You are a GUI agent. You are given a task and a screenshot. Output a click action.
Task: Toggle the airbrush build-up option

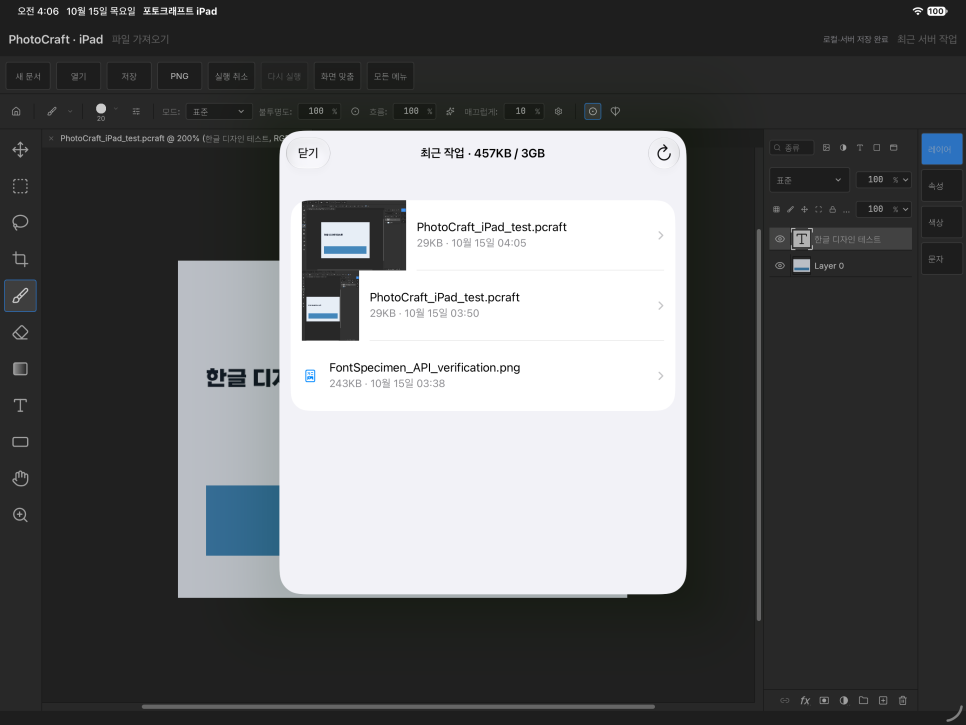pos(450,111)
